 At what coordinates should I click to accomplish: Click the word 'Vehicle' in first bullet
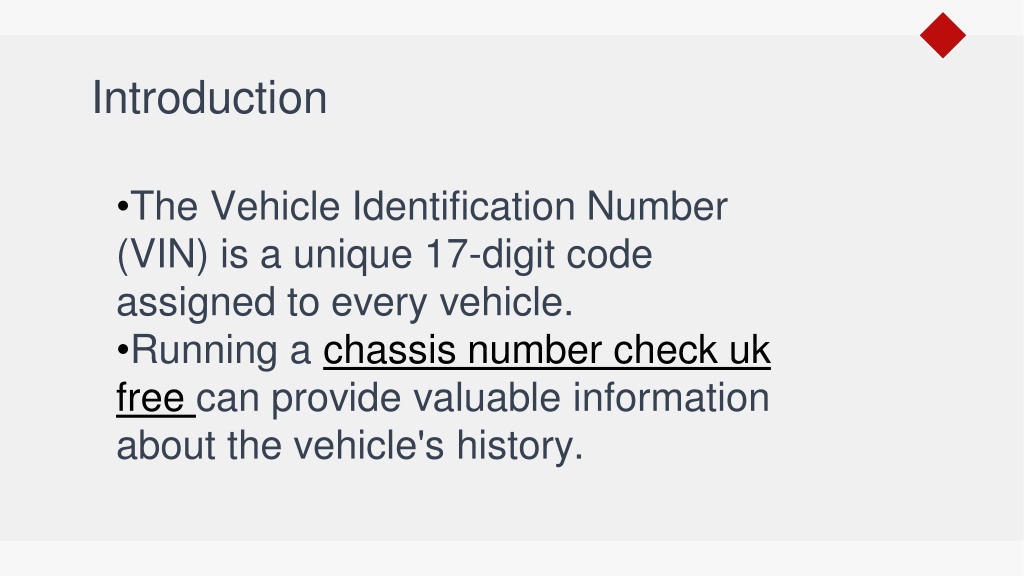coord(275,206)
